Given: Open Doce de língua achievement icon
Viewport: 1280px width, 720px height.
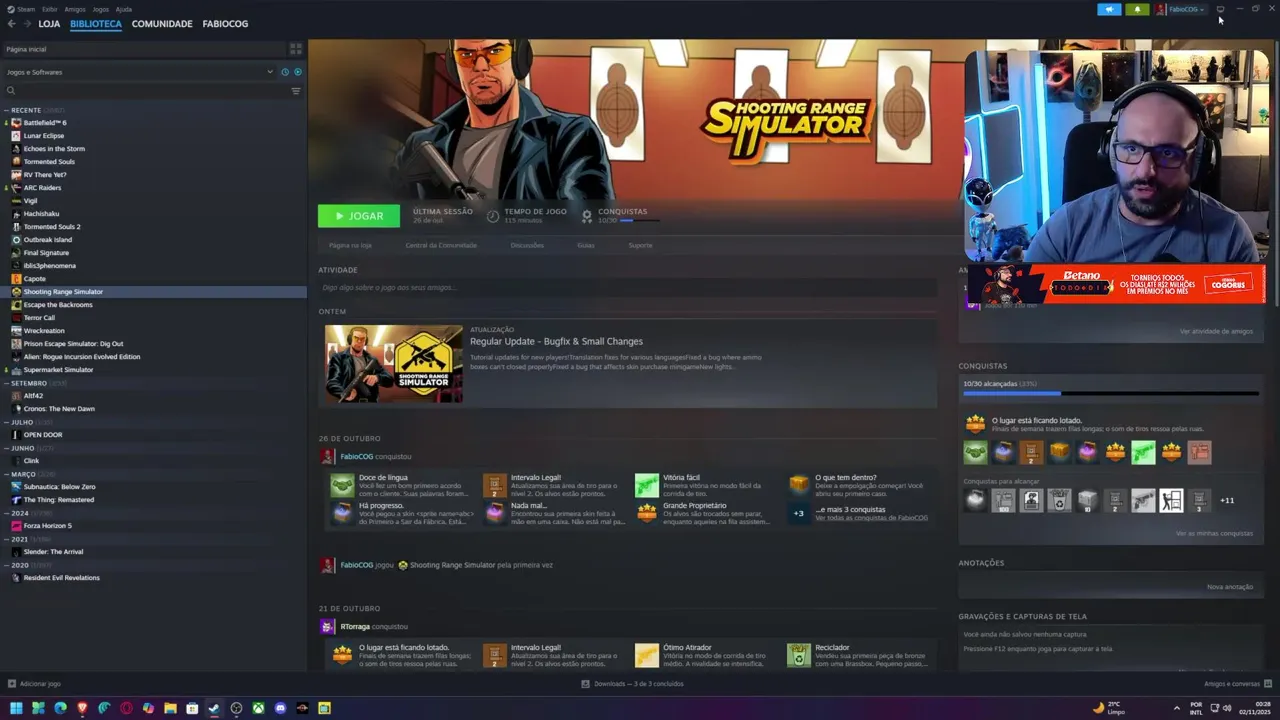Looking at the screenshot, I should [343, 485].
